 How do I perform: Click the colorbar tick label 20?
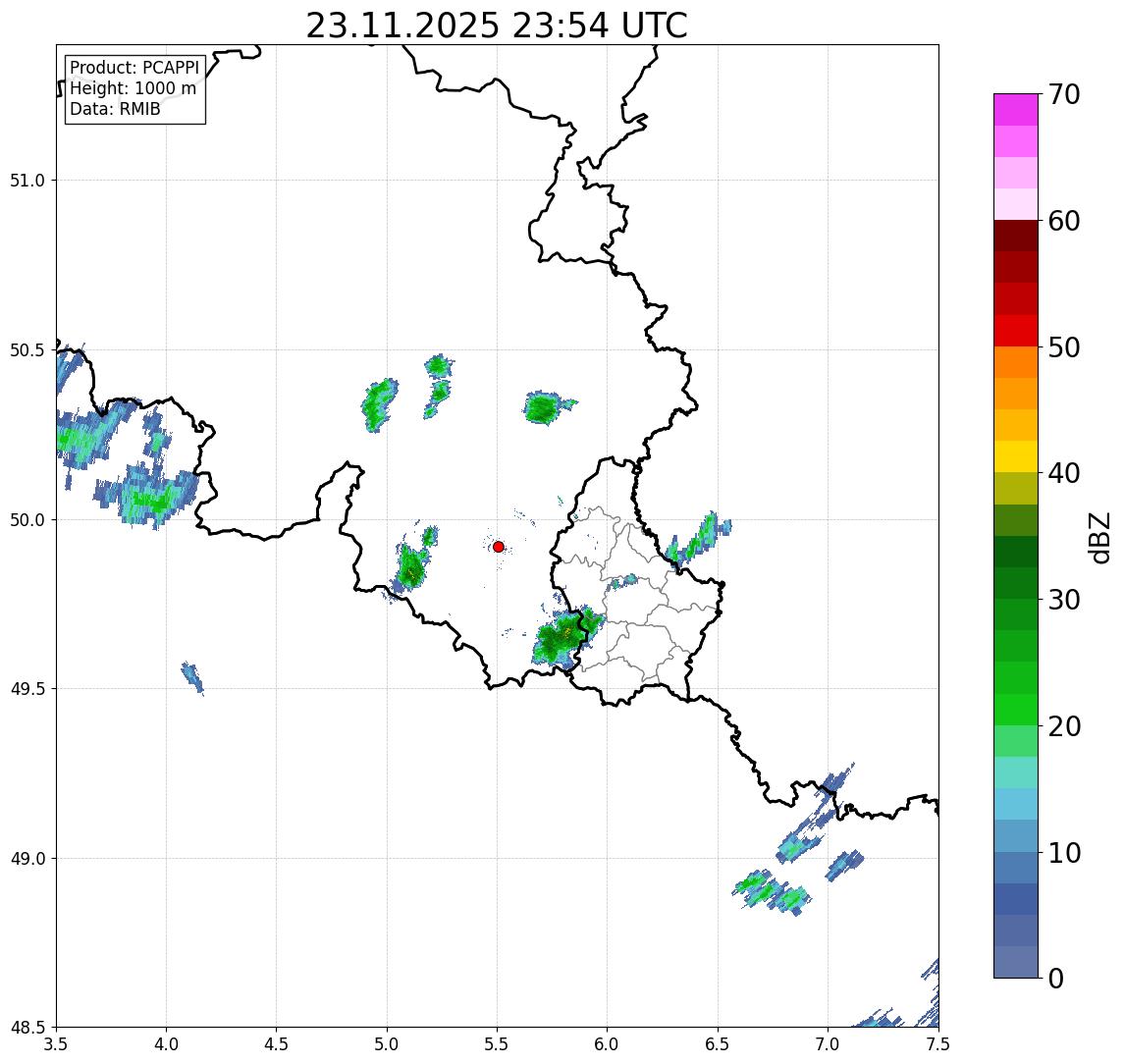click(x=1064, y=726)
